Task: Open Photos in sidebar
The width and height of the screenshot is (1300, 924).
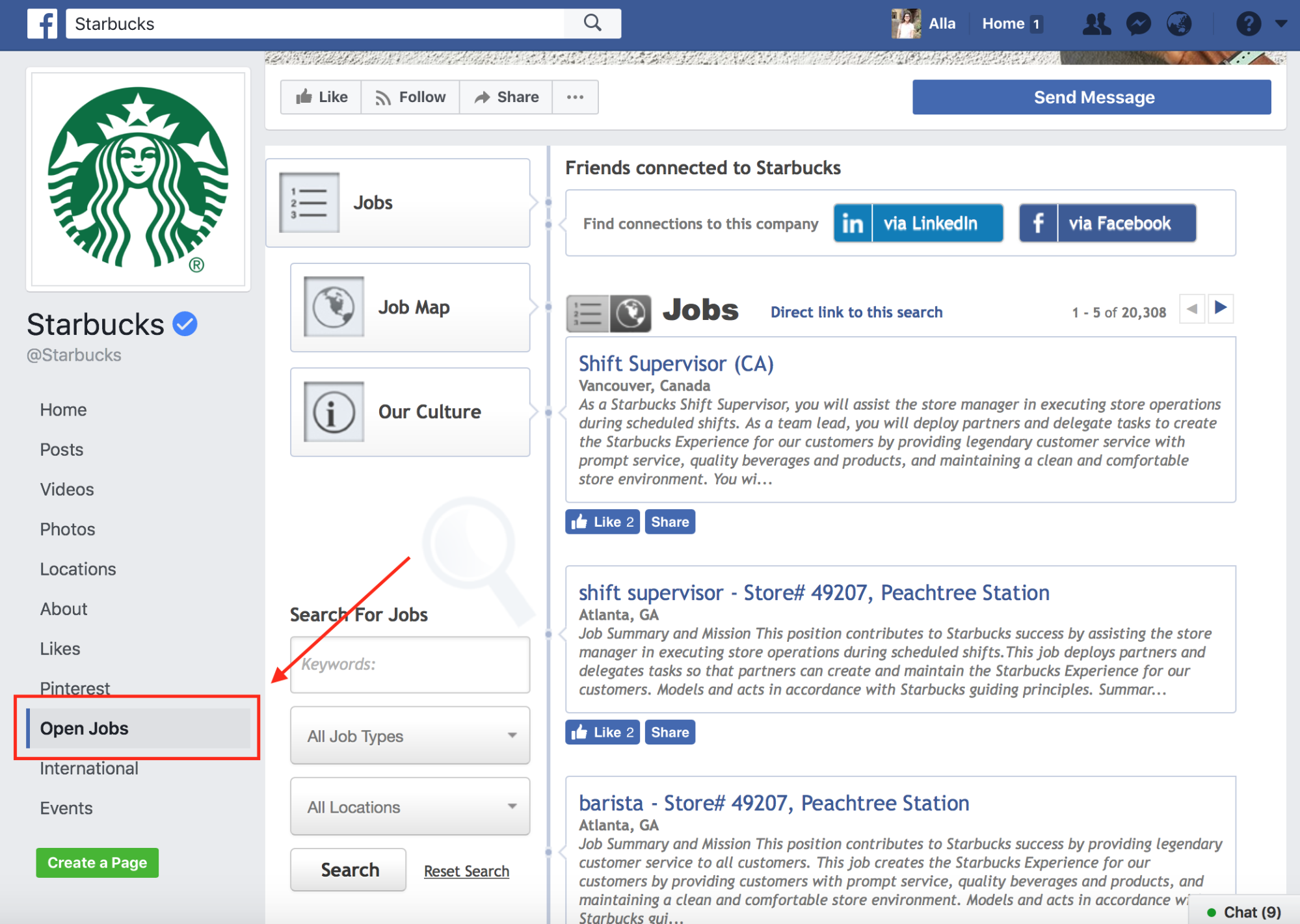Action: coord(68,529)
